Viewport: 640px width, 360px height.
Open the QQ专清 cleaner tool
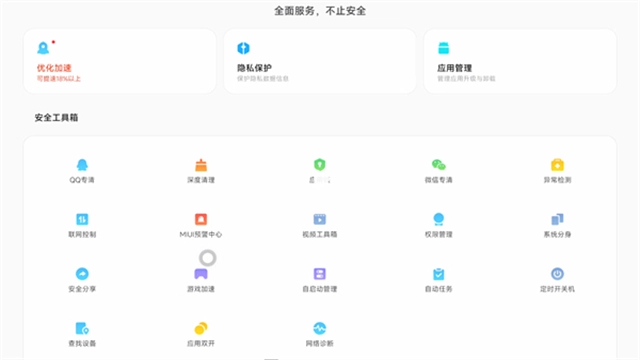(82, 171)
